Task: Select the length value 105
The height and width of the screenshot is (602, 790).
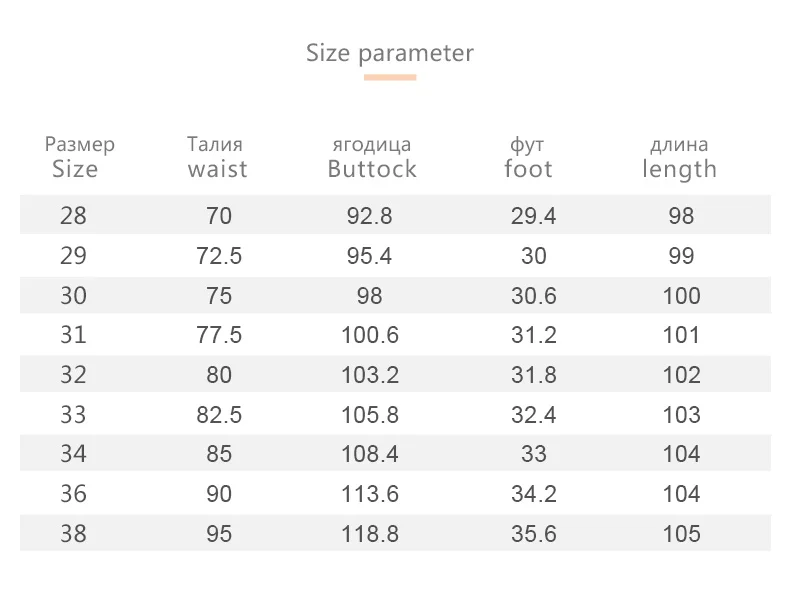Action: (x=681, y=534)
